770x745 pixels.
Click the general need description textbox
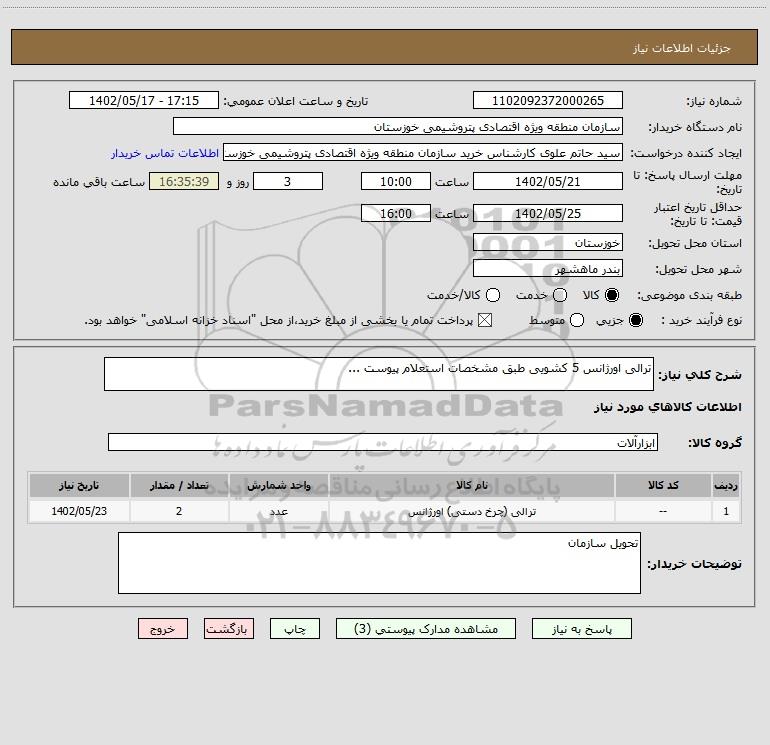[x=379, y=374]
